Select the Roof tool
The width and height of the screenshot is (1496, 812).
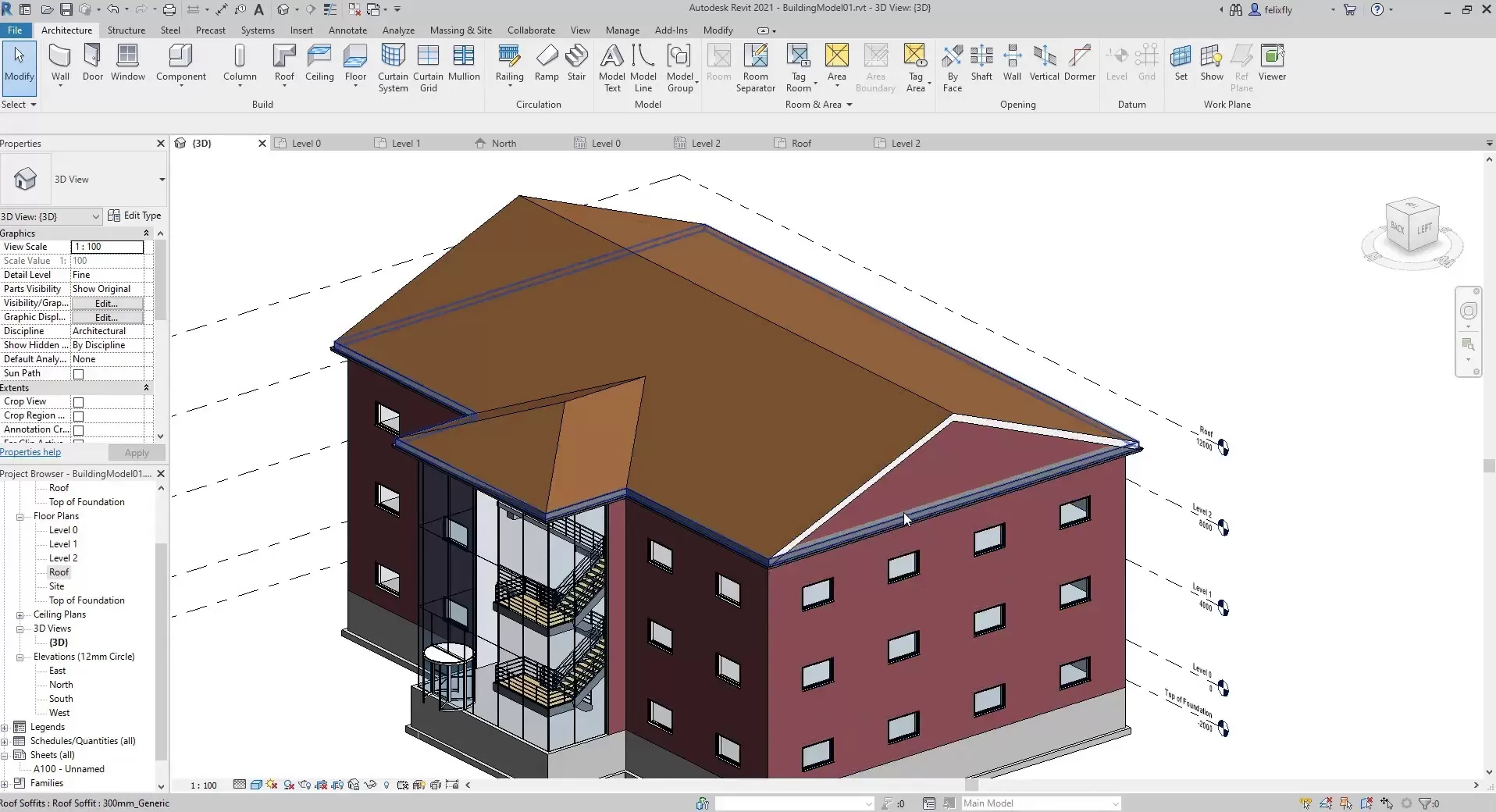point(283,62)
